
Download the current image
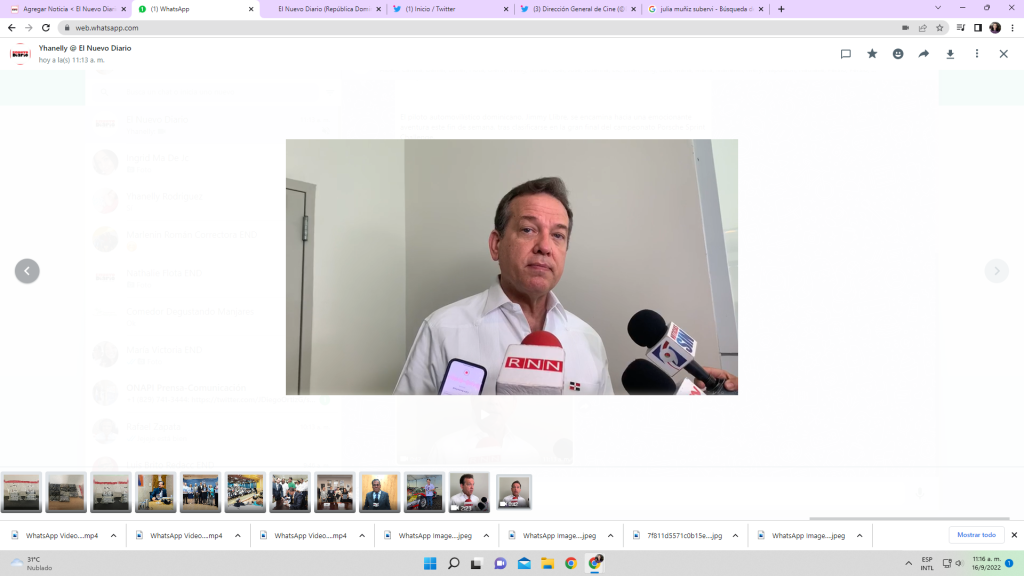pyautogui.click(x=950, y=54)
